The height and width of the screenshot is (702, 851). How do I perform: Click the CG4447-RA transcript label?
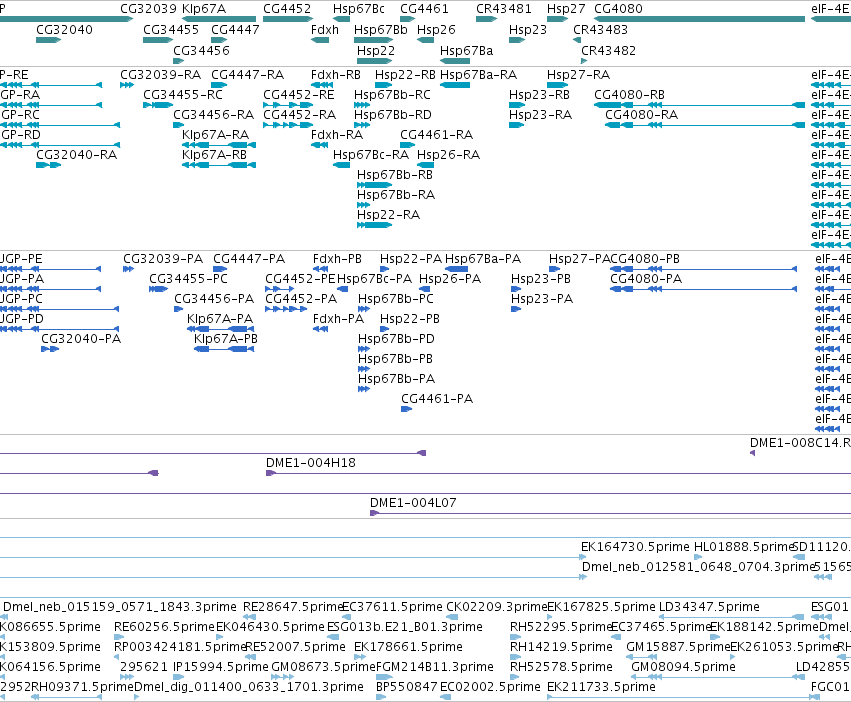pos(247,74)
